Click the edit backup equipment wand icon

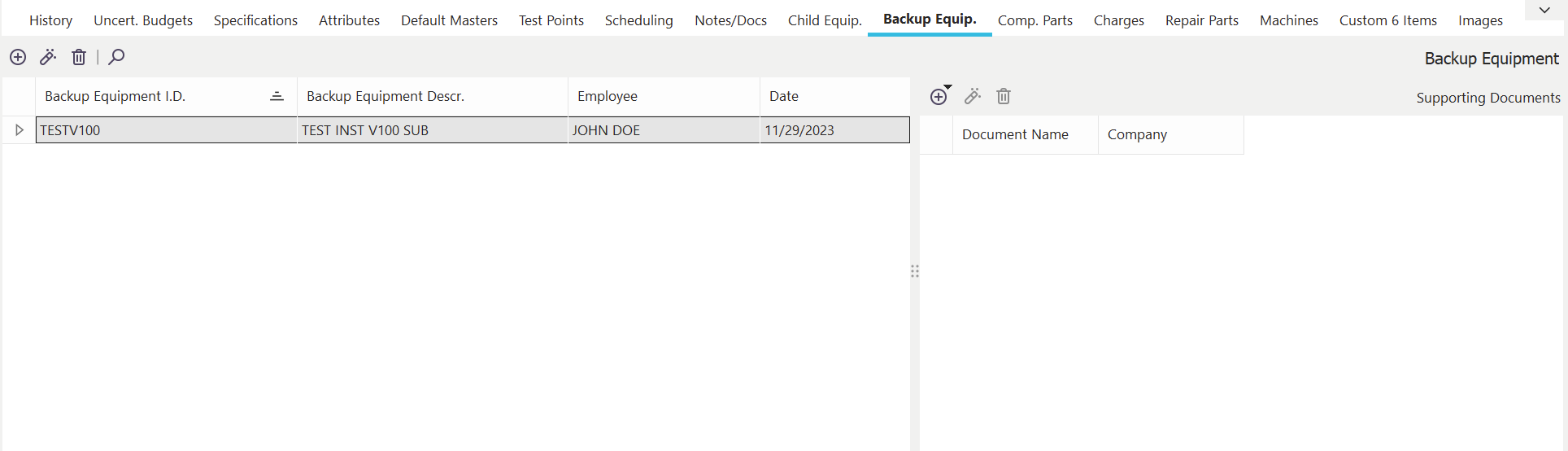pyautogui.click(x=48, y=57)
